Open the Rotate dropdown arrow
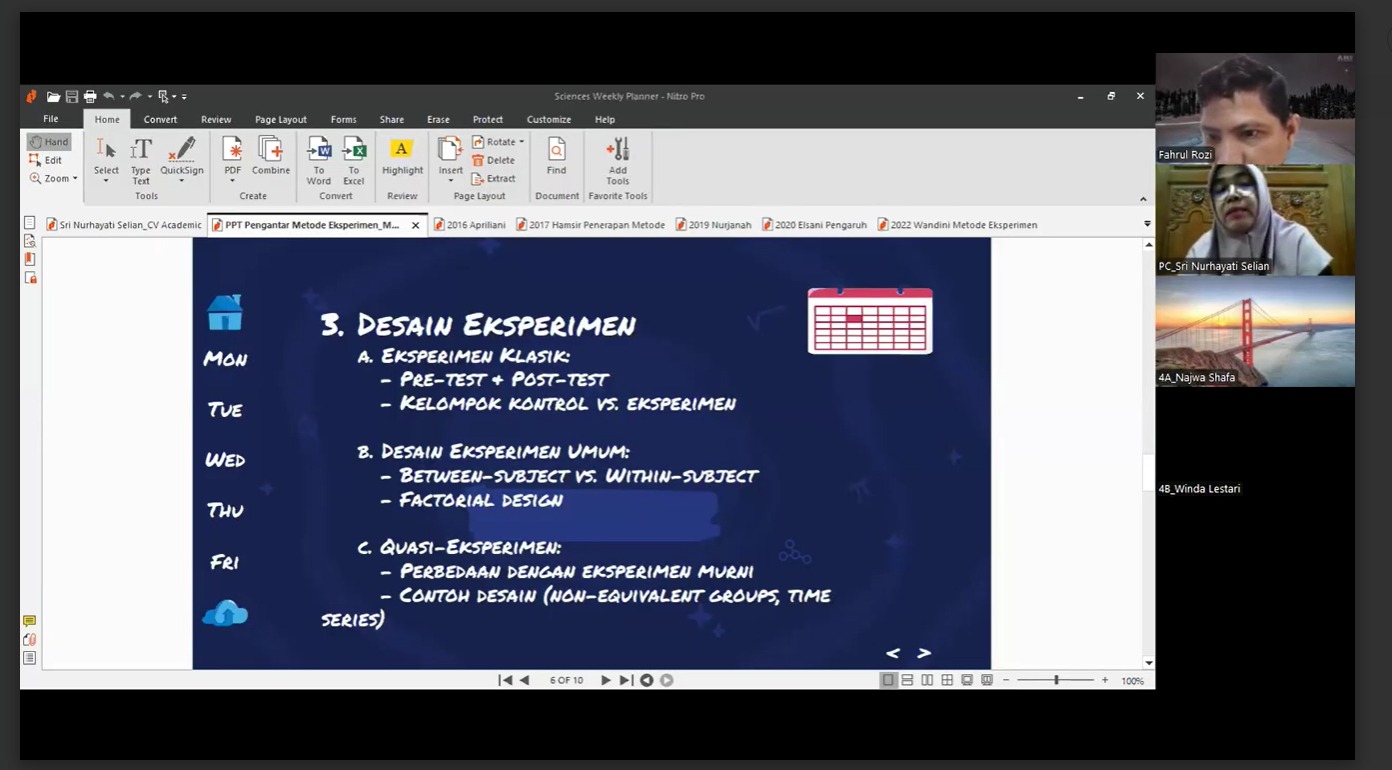 pyautogui.click(x=521, y=142)
